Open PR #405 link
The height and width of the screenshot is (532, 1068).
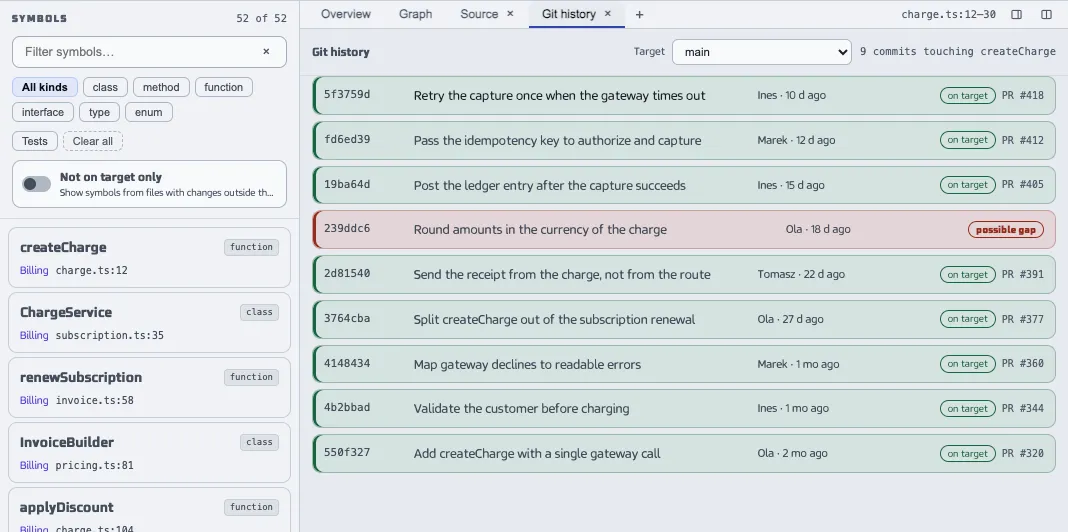point(1022,185)
